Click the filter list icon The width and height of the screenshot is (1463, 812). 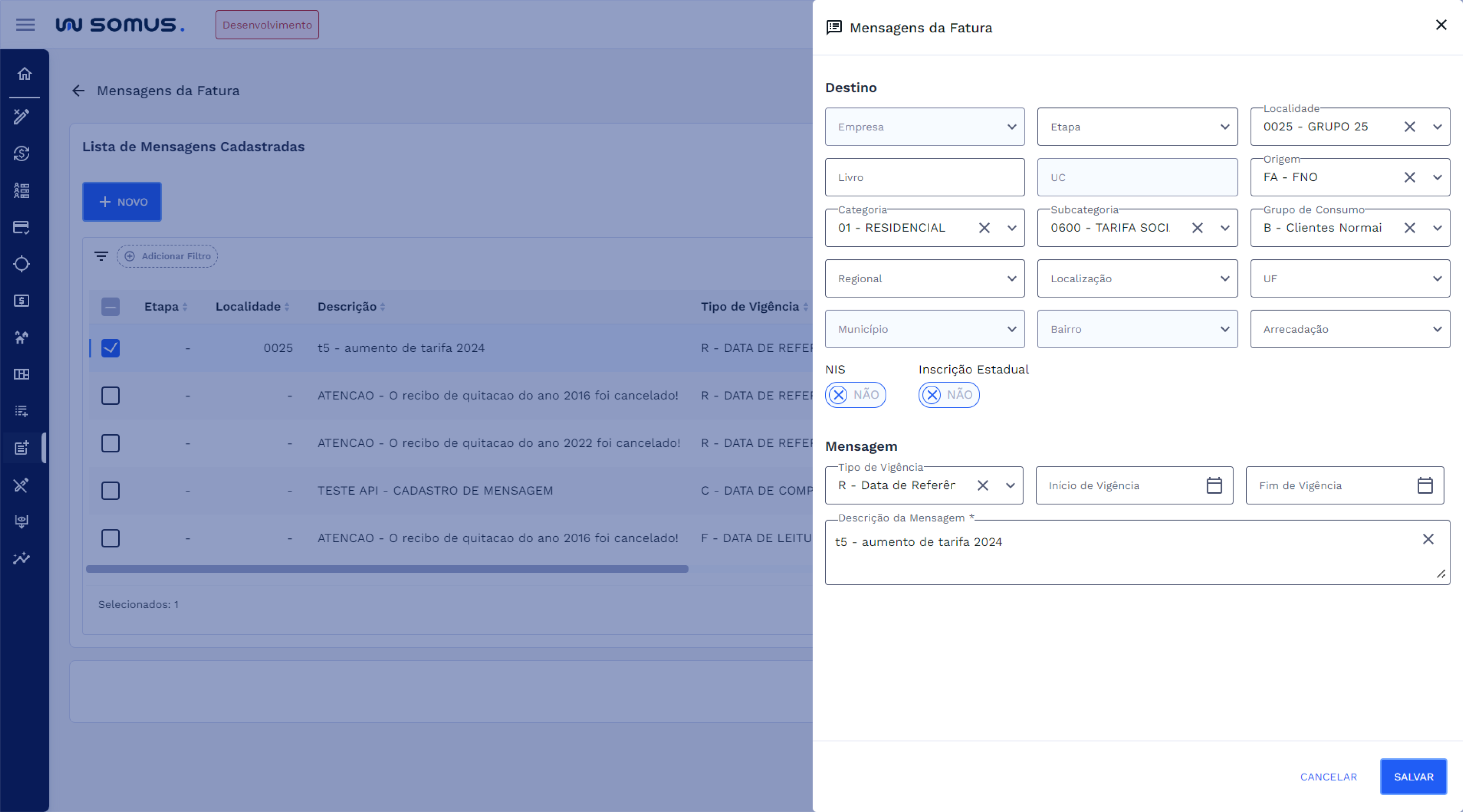click(101, 256)
